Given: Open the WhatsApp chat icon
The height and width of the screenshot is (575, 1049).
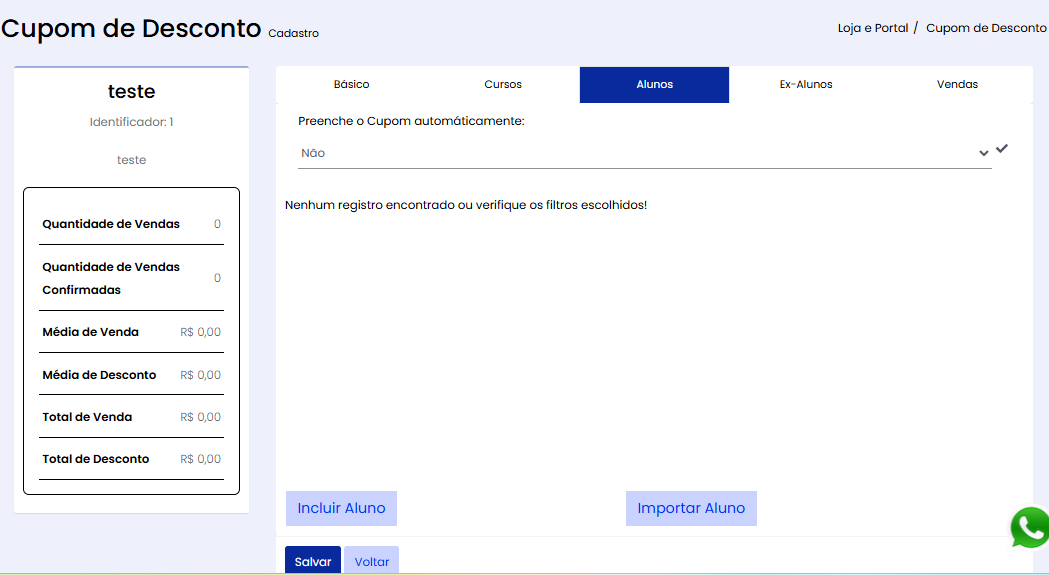Looking at the screenshot, I should point(1030,528).
